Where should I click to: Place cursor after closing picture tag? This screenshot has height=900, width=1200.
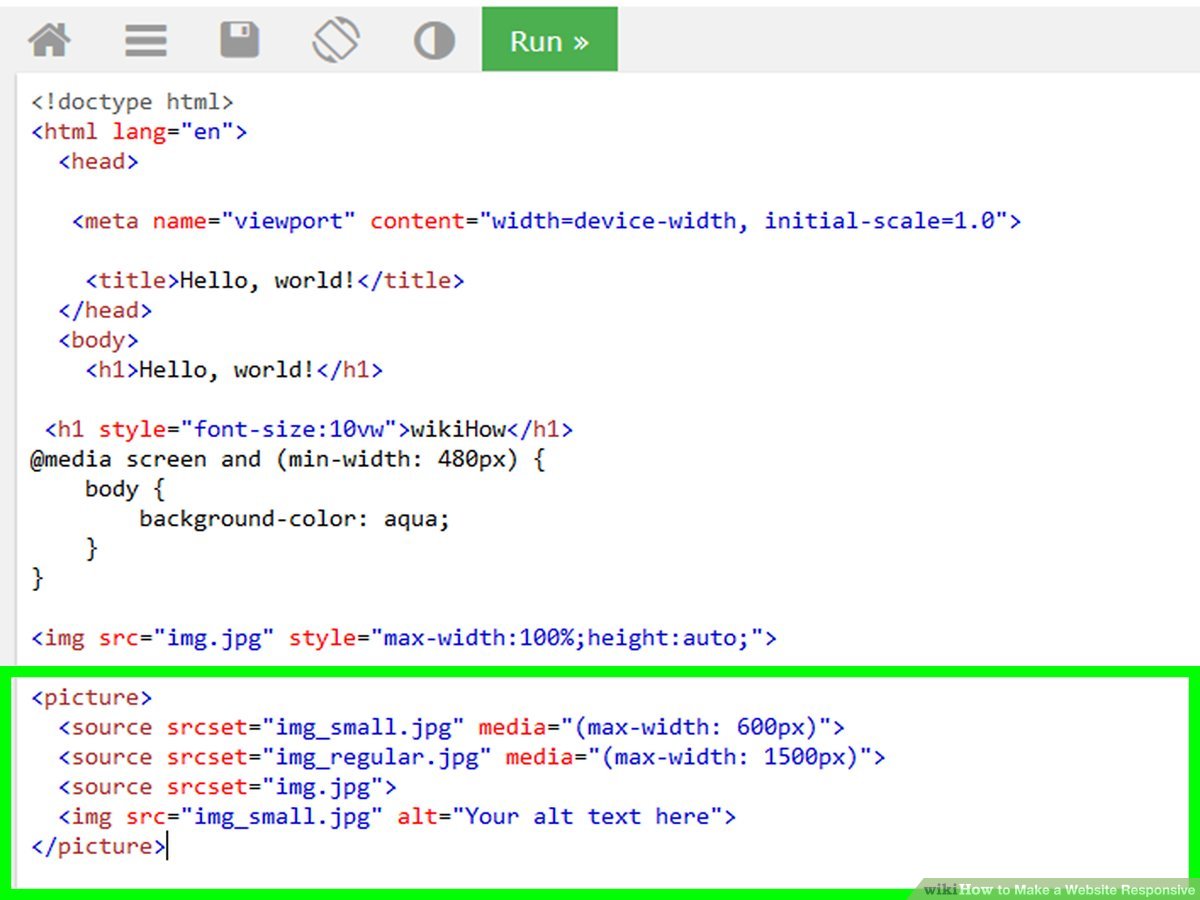coord(167,847)
